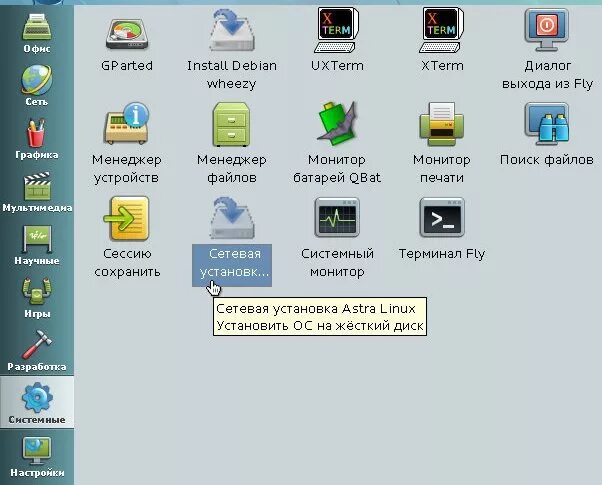Launch Install Debian wheezy
The image size is (602, 485).
pos(232,49)
